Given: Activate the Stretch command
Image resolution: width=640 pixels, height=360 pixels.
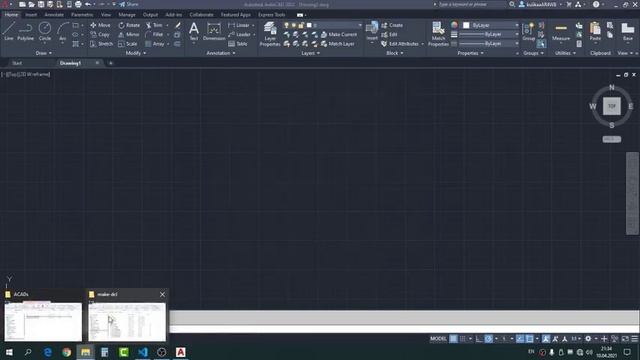Looking at the screenshot, I should coord(101,44).
